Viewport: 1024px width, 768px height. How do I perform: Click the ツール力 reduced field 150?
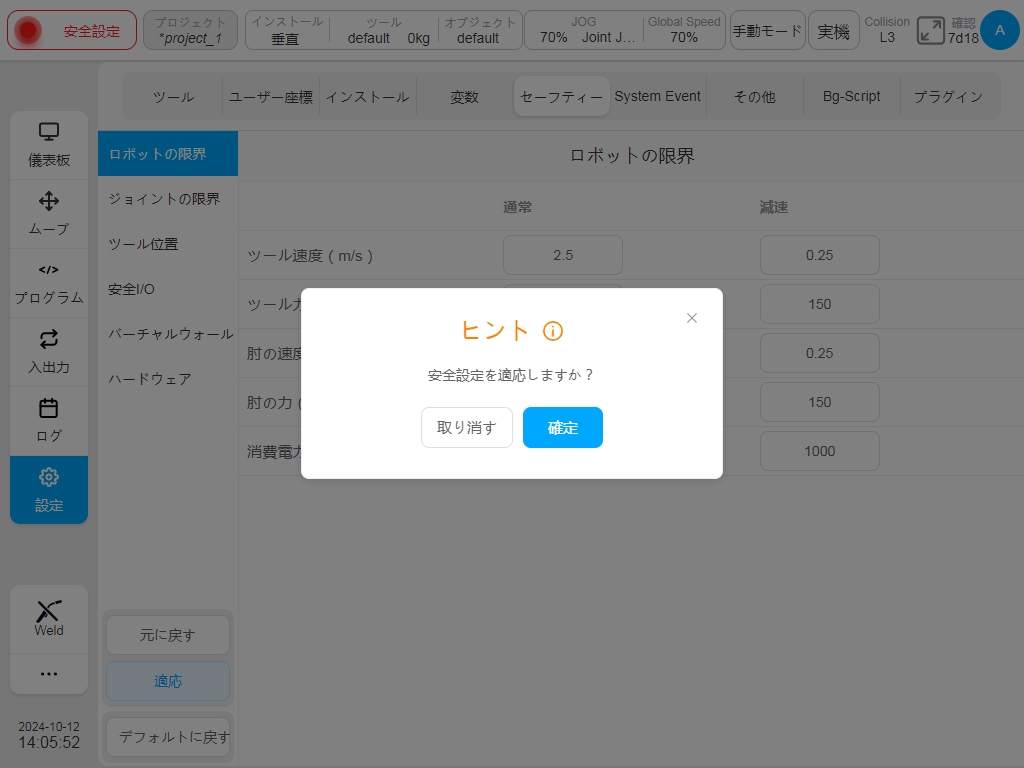click(x=820, y=304)
